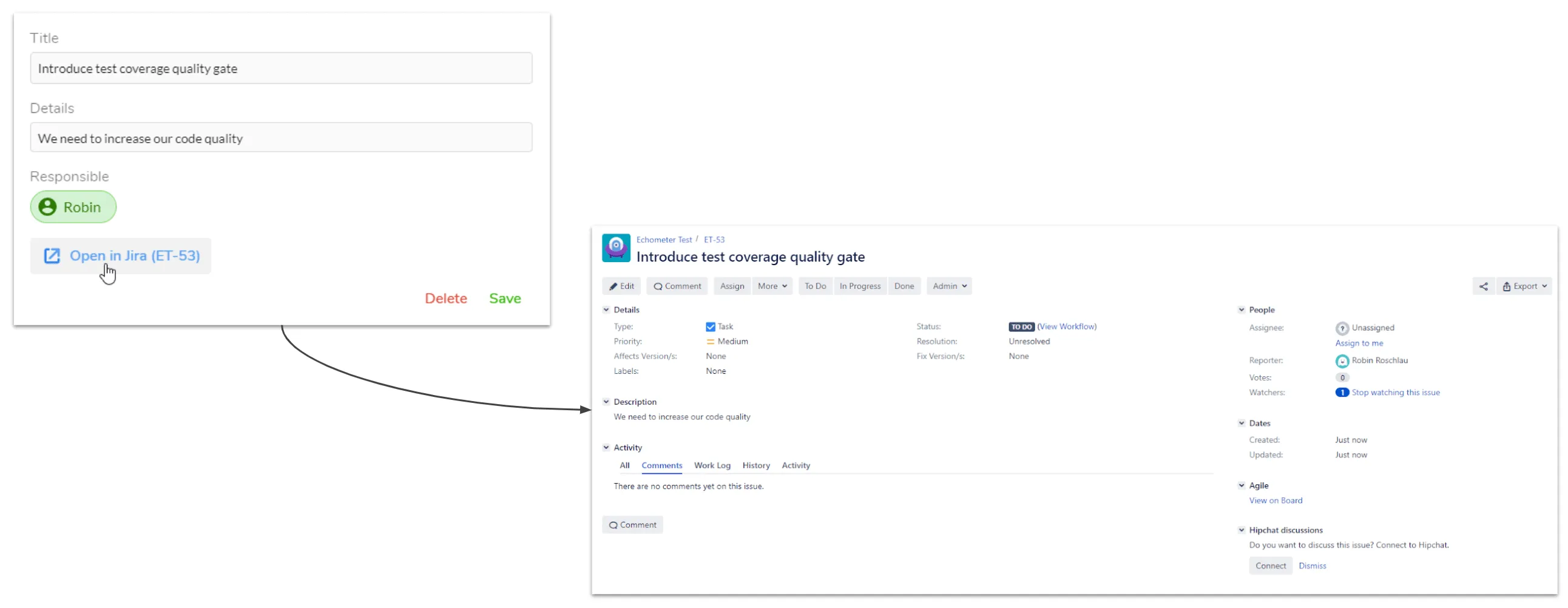1568x608 pixels.
Task: Click the TO DO status badge
Action: 1021,327
